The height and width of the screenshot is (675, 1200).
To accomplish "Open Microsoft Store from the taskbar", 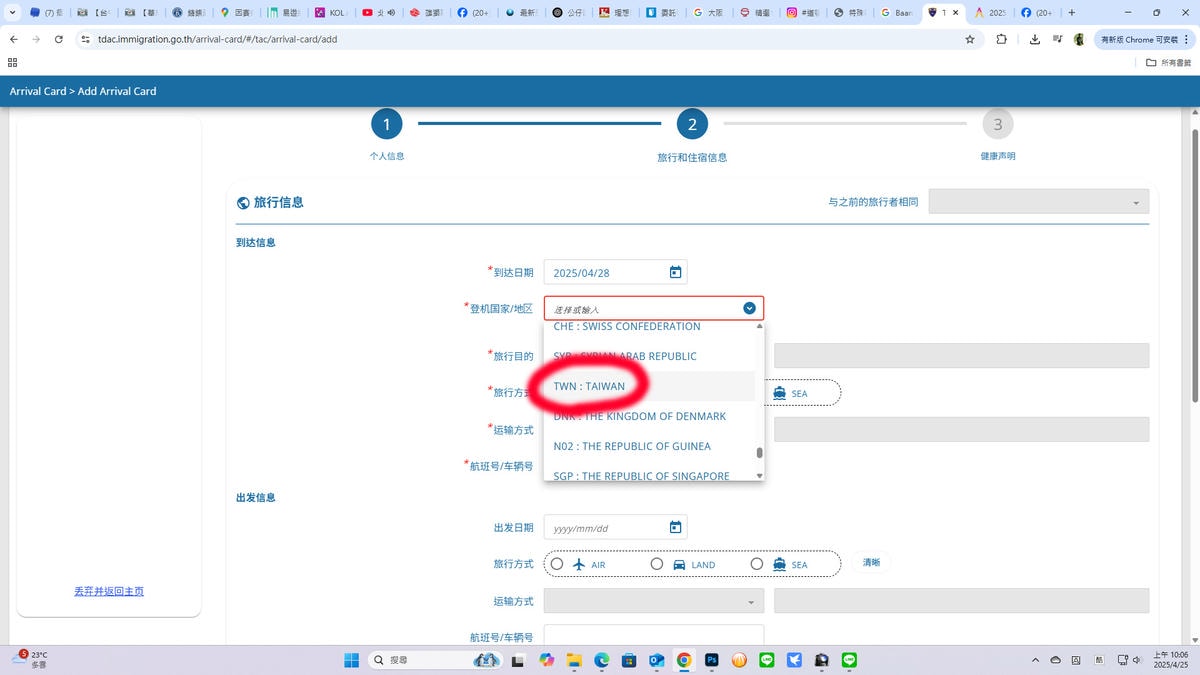I will tap(629, 660).
